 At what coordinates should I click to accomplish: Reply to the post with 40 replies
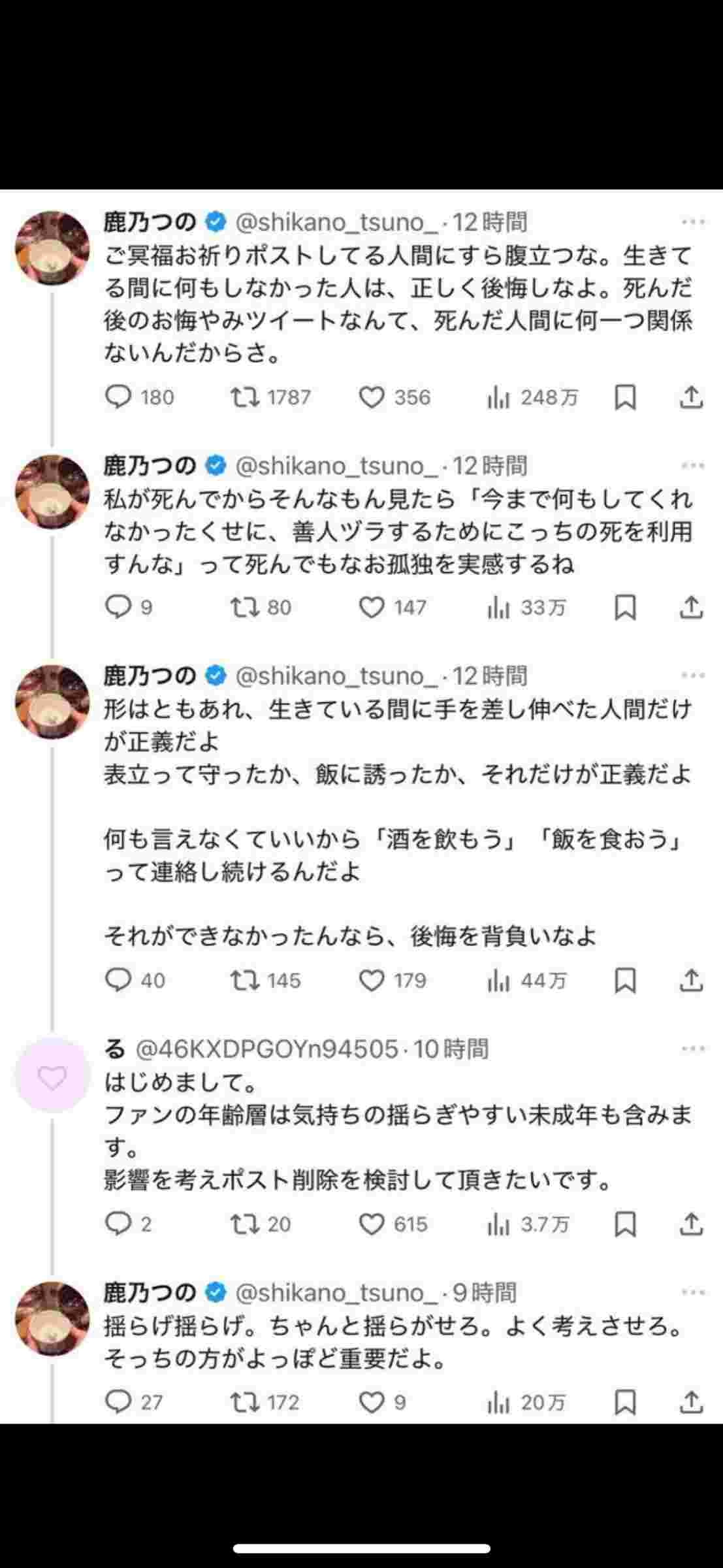[119, 980]
